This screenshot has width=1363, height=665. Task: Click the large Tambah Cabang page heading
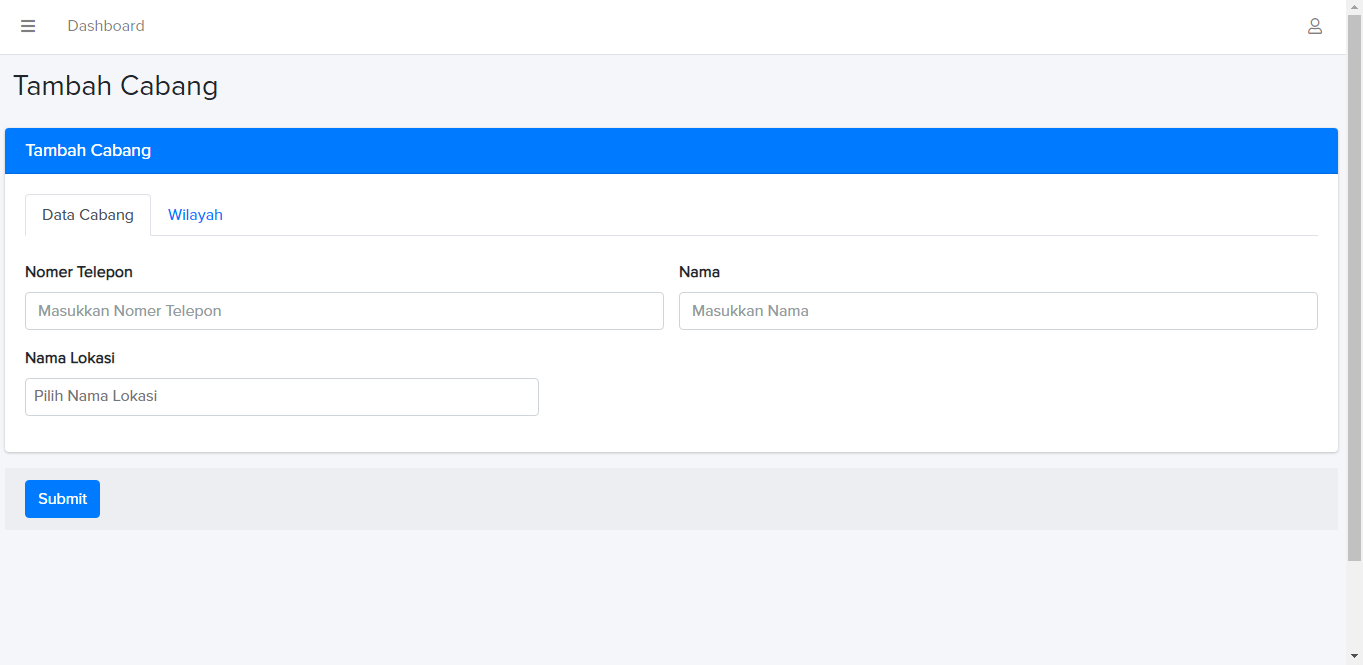click(116, 86)
